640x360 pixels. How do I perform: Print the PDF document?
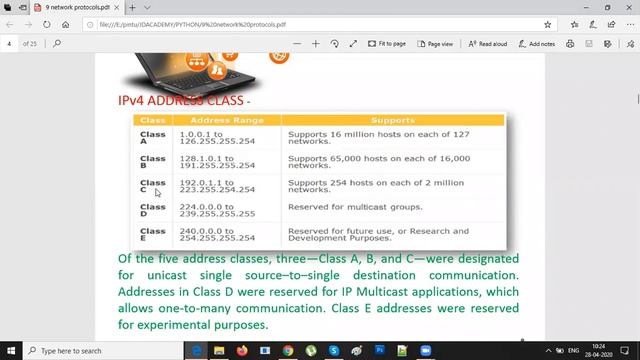click(x=570, y=44)
